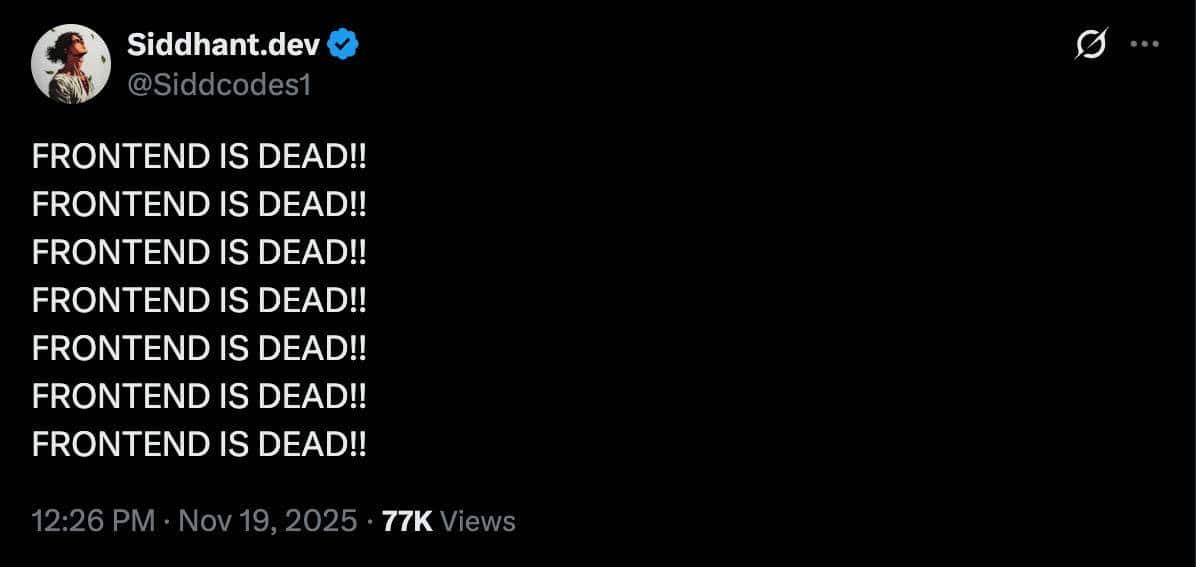Open the Grok explain-this-post icon
The height and width of the screenshot is (567, 1196).
(1091, 45)
